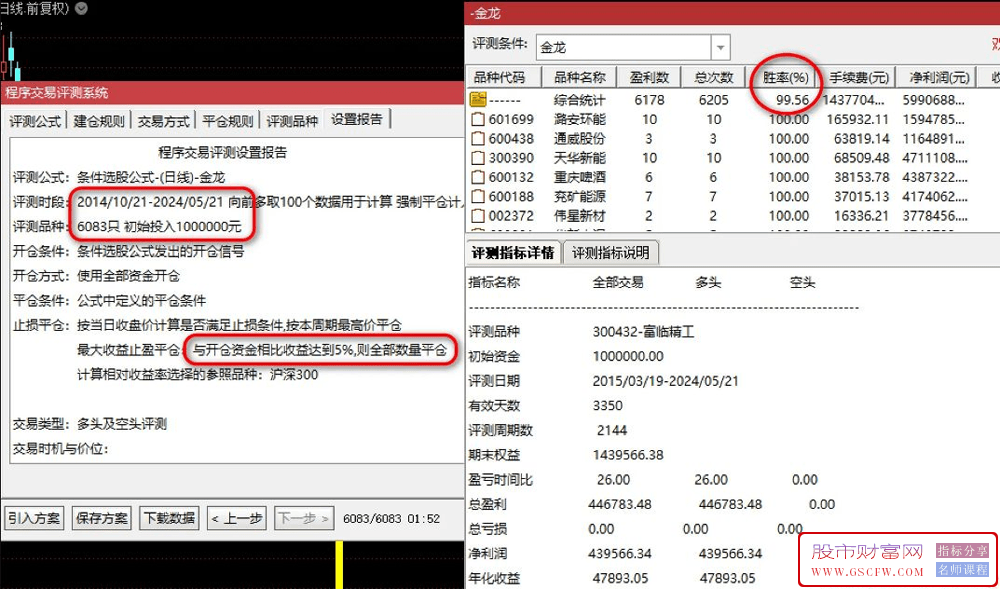1000x589 pixels.
Task: Click the 99.56 win rate value
Action: (x=792, y=100)
